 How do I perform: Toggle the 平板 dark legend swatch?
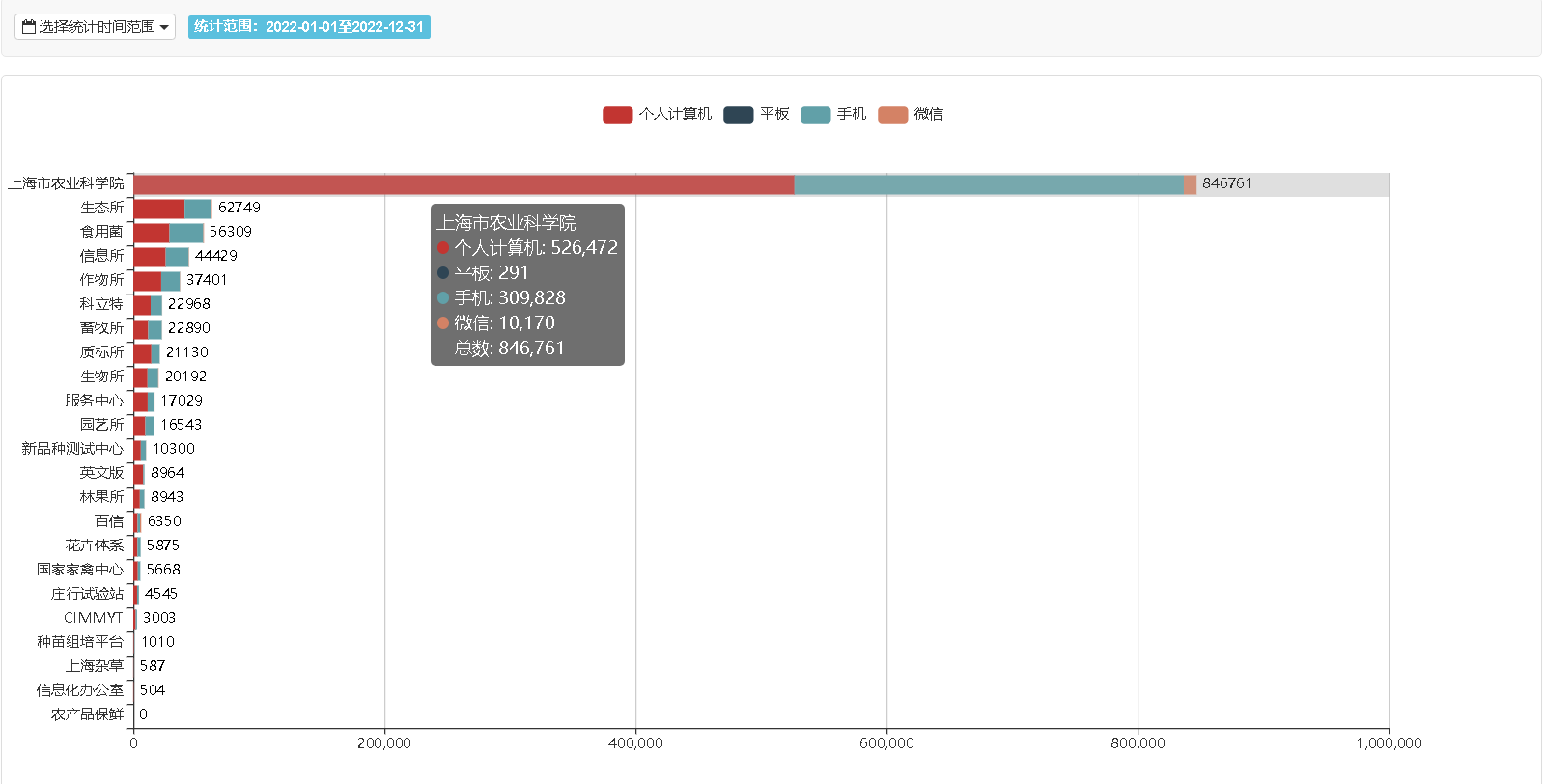(x=738, y=115)
